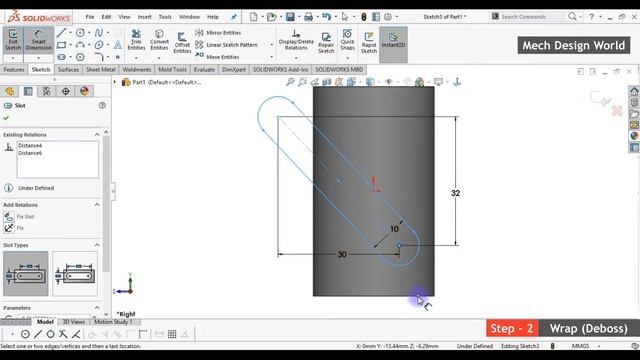Select the Corner Rectangle tool
640x360 pixels.
coord(62,45)
